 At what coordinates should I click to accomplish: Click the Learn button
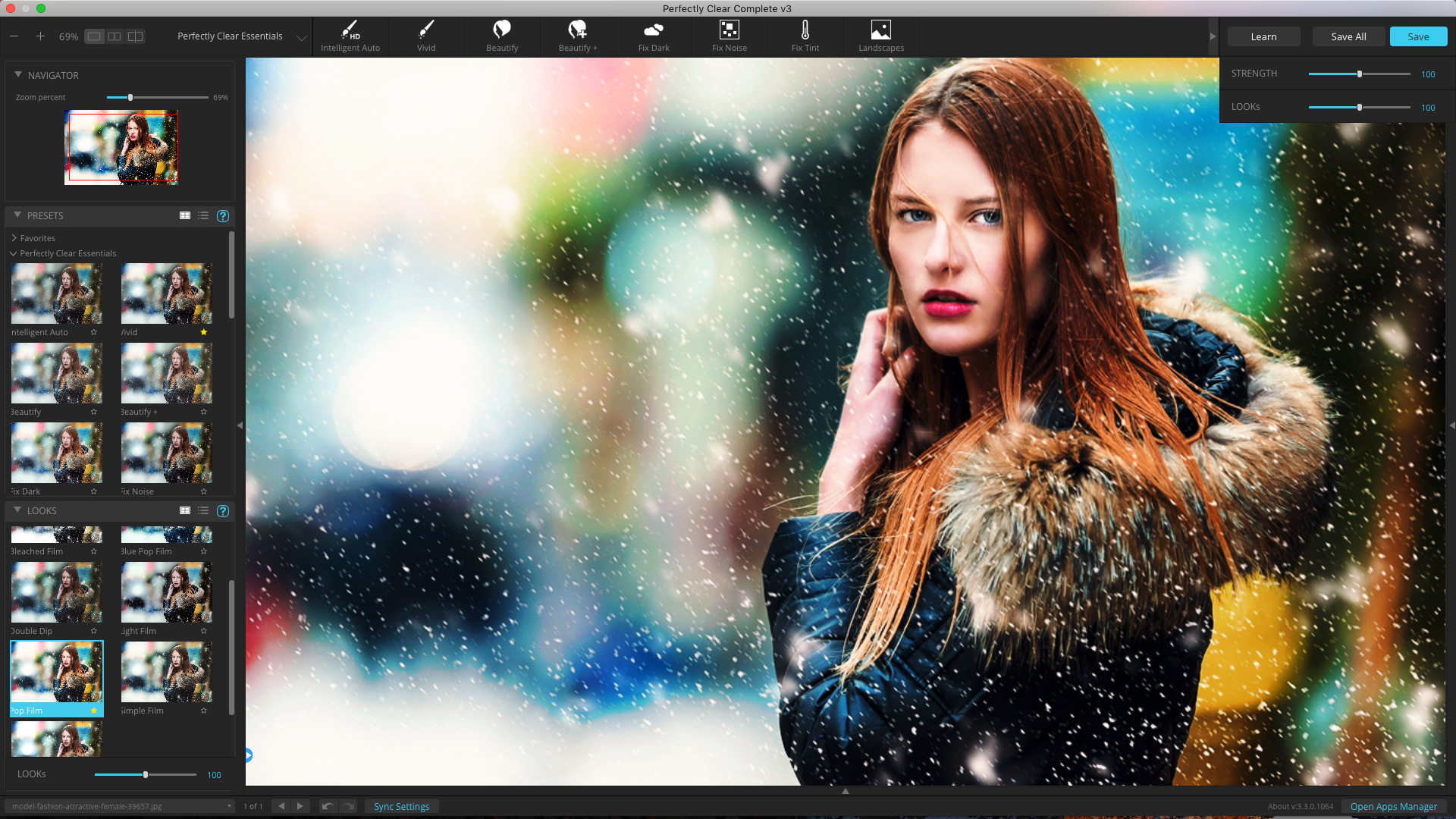pos(1264,36)
